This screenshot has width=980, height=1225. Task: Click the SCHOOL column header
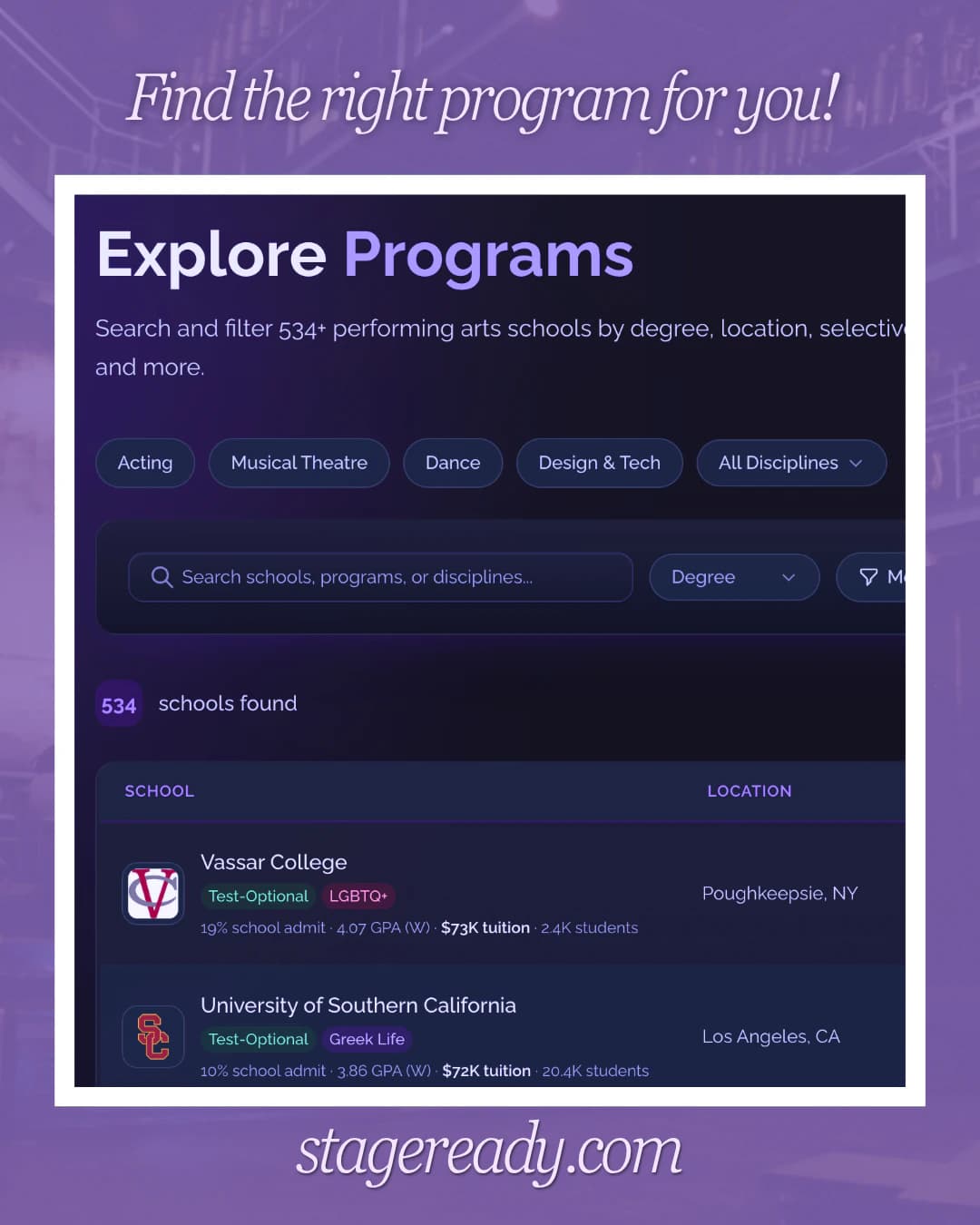(160, 791)
